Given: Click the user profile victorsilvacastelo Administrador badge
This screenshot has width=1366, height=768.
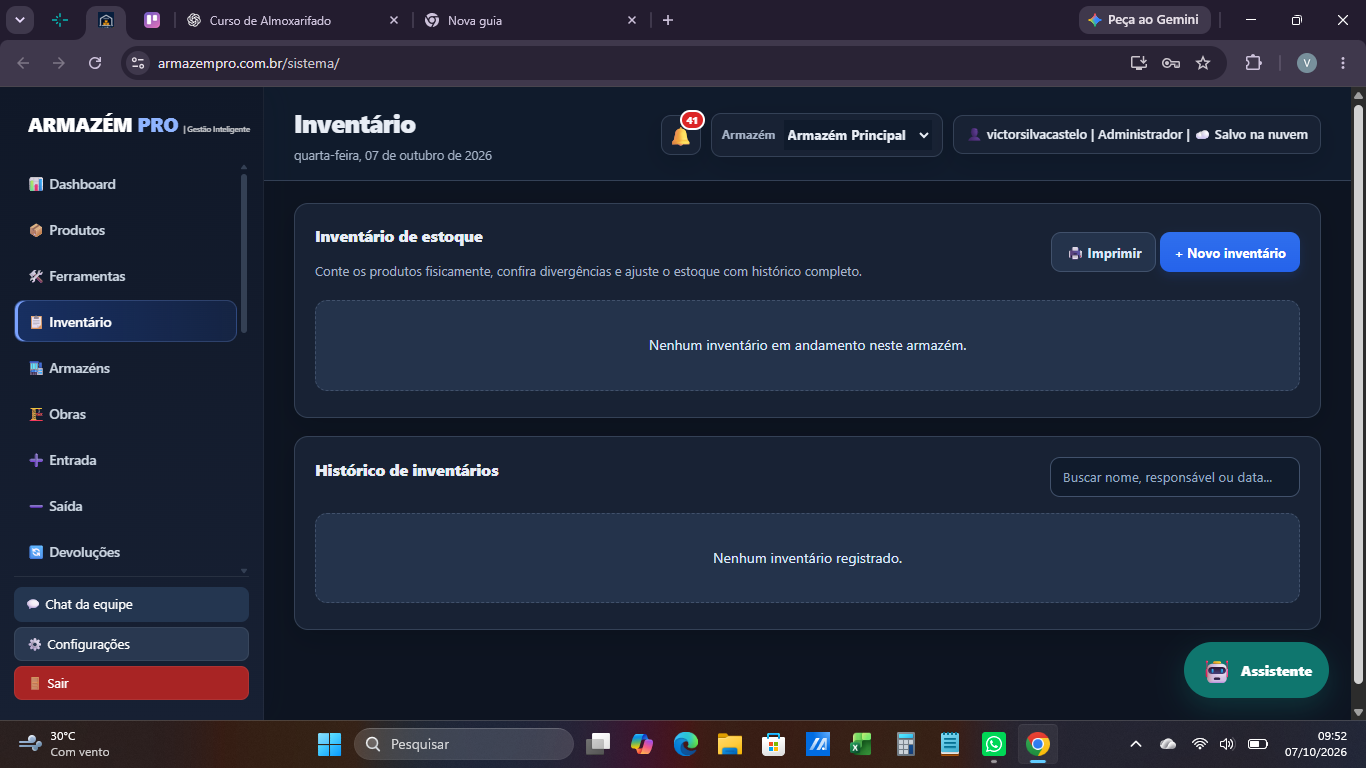Looking at the screenshot, I should click(1137, 135).
